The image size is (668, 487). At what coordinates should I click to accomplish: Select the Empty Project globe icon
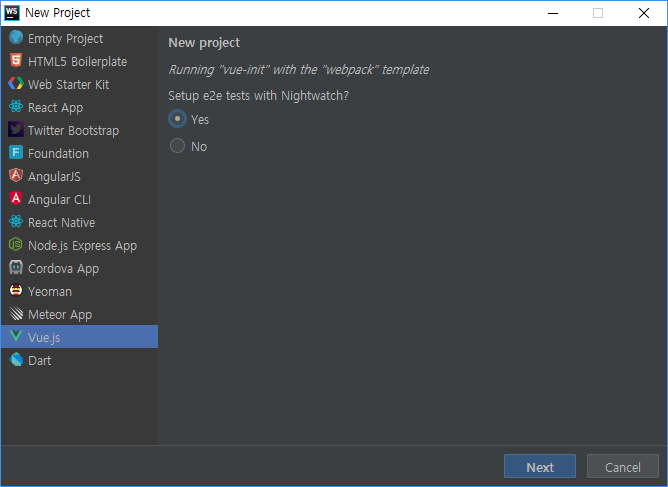(16, 37)
